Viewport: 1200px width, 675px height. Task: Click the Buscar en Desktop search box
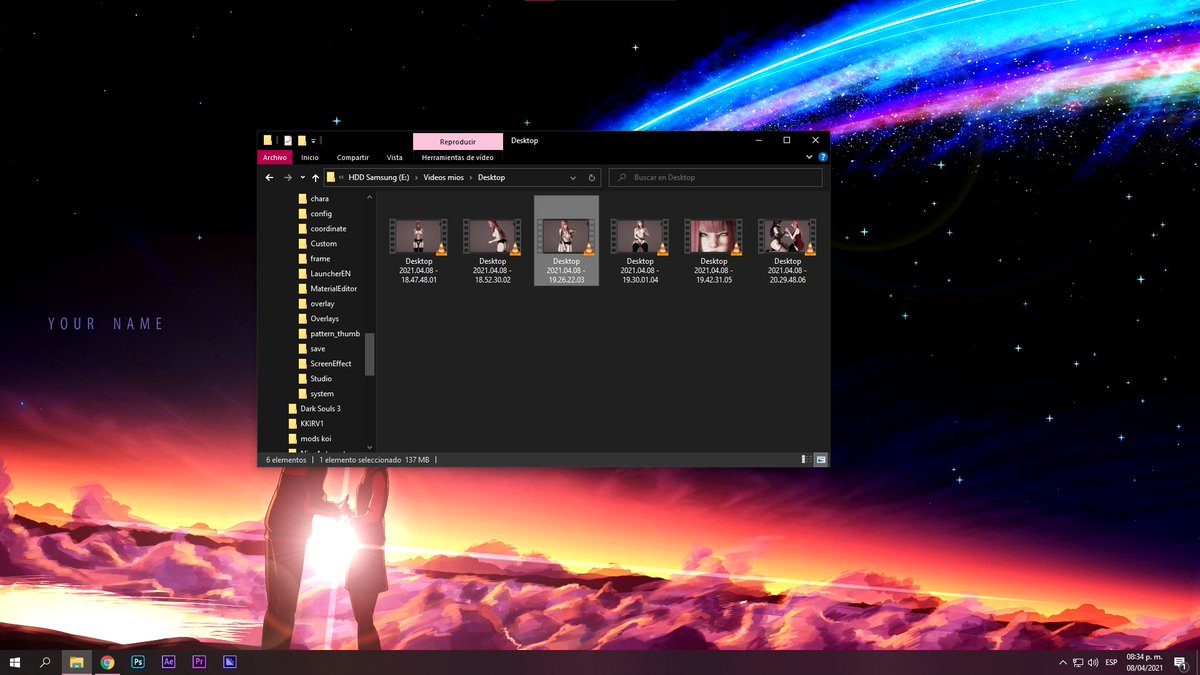coord(716,177)
